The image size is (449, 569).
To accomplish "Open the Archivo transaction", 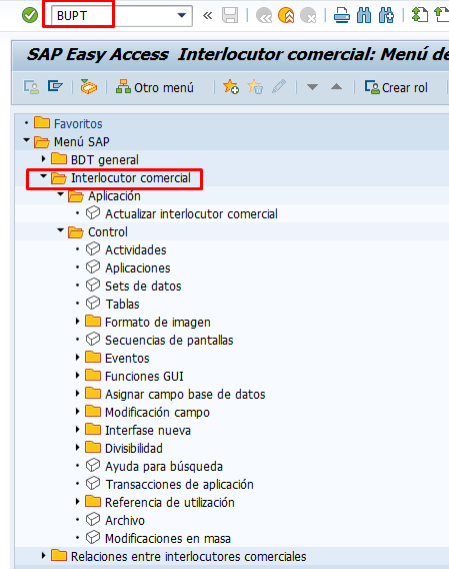I will click(125, 521).
